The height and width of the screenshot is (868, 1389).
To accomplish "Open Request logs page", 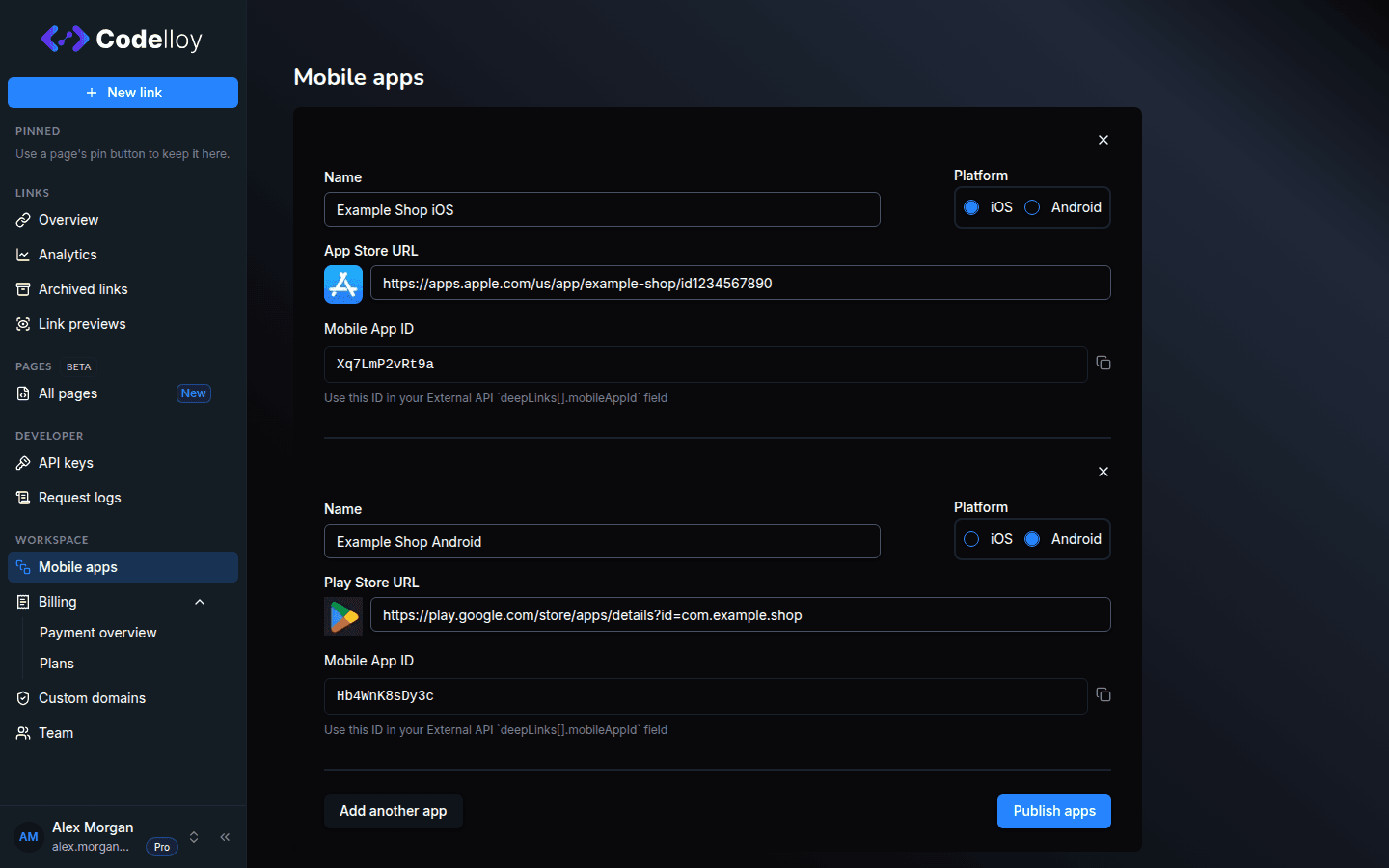I will (123, 498).
